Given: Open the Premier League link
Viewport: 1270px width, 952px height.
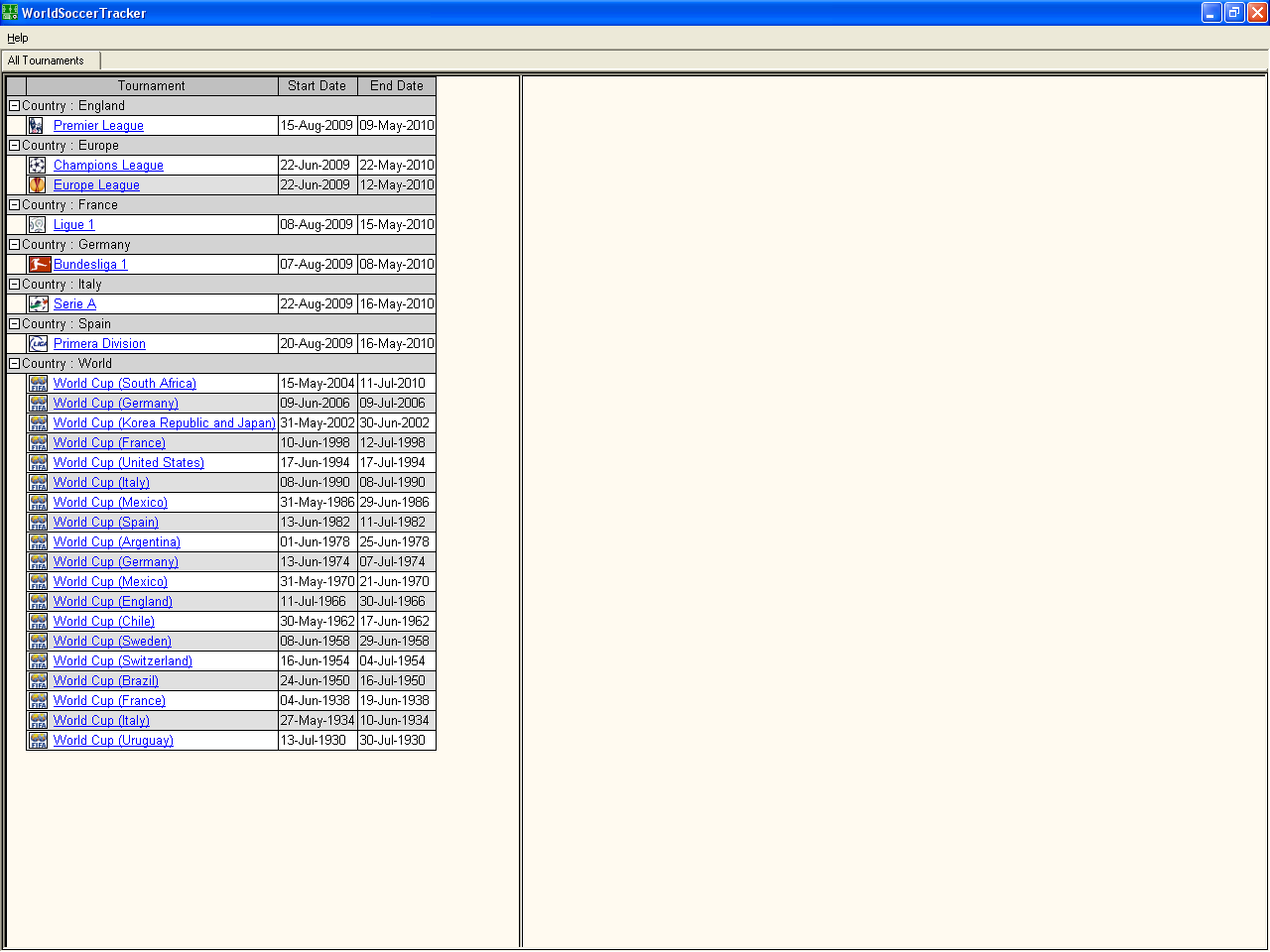Looking at the screenshot, I should click(x=98, y=126).
